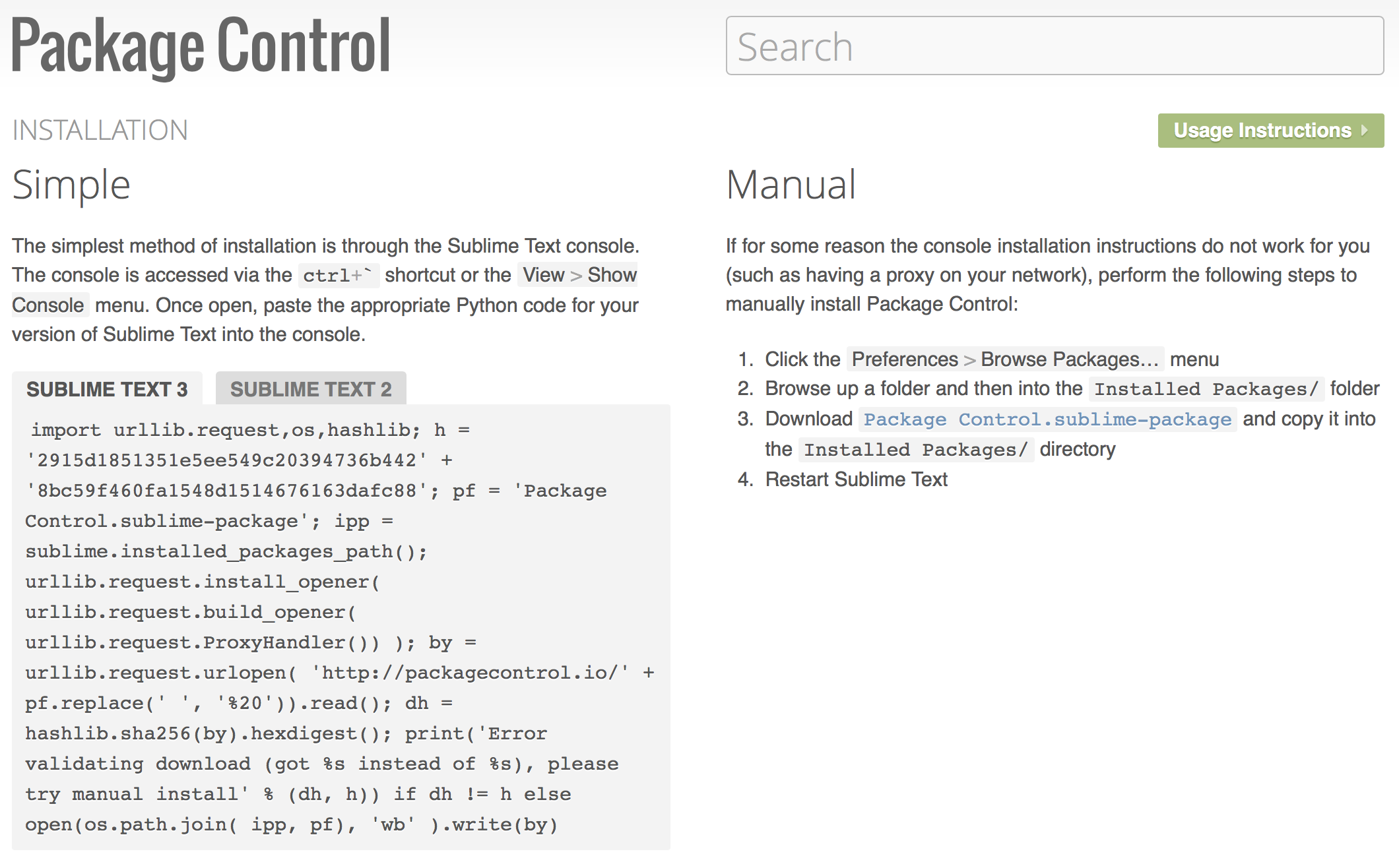The height and width of the screenshot is (868, 1399).
Task: Click the paragraph mentioning a network proxy
Action: click(1047, 275)
